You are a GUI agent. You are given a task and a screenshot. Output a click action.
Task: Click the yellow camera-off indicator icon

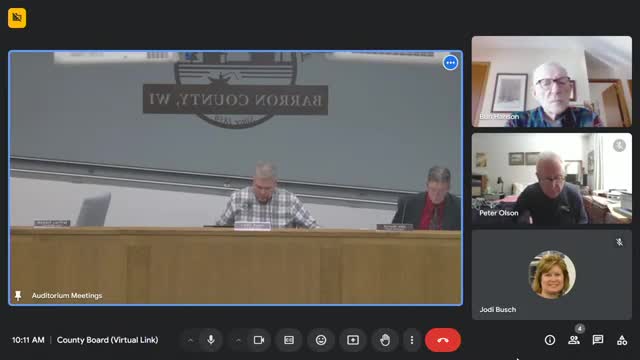tap(17, 18)
